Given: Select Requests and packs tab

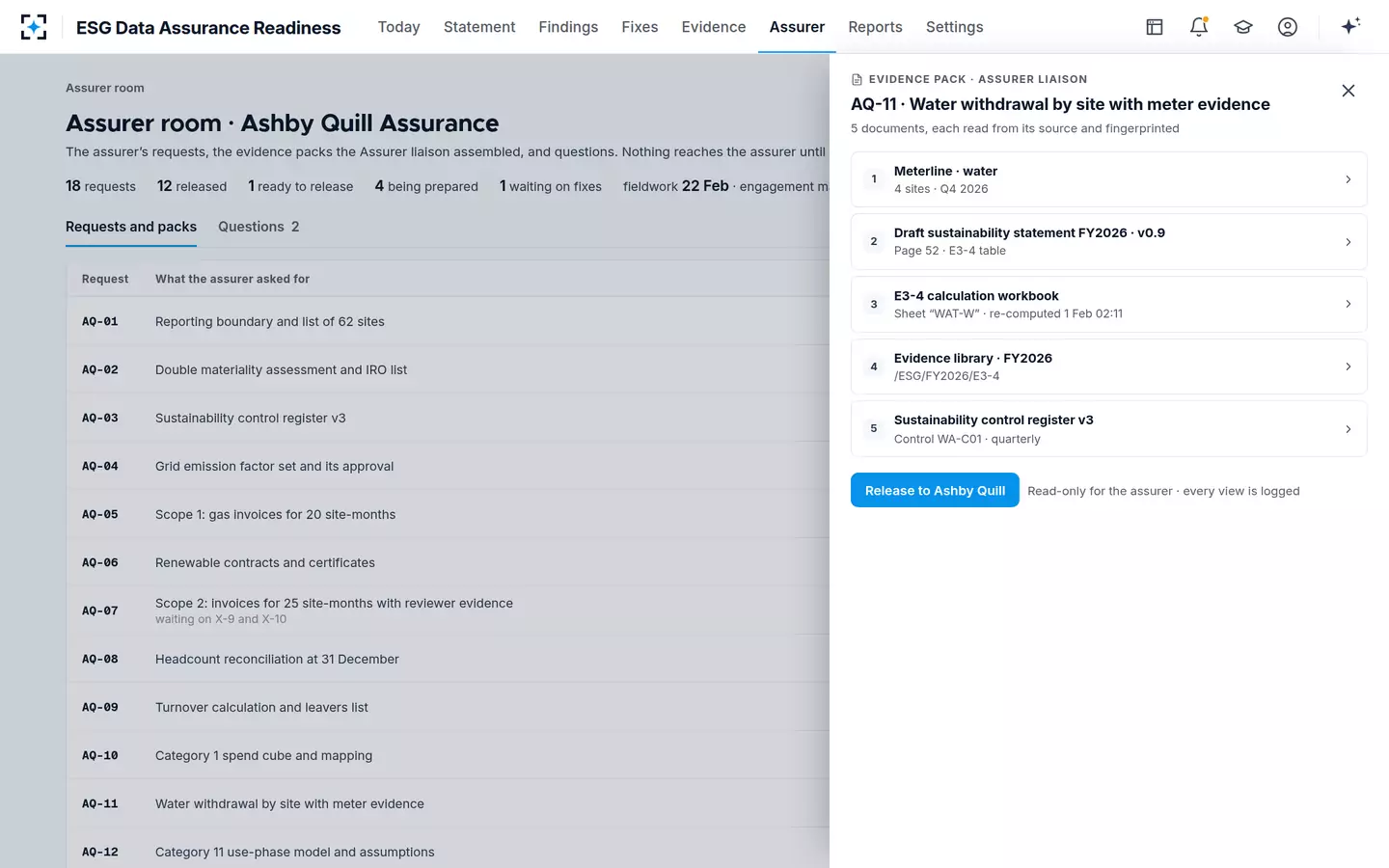Looking at the screenshot, I should (131, 227).
